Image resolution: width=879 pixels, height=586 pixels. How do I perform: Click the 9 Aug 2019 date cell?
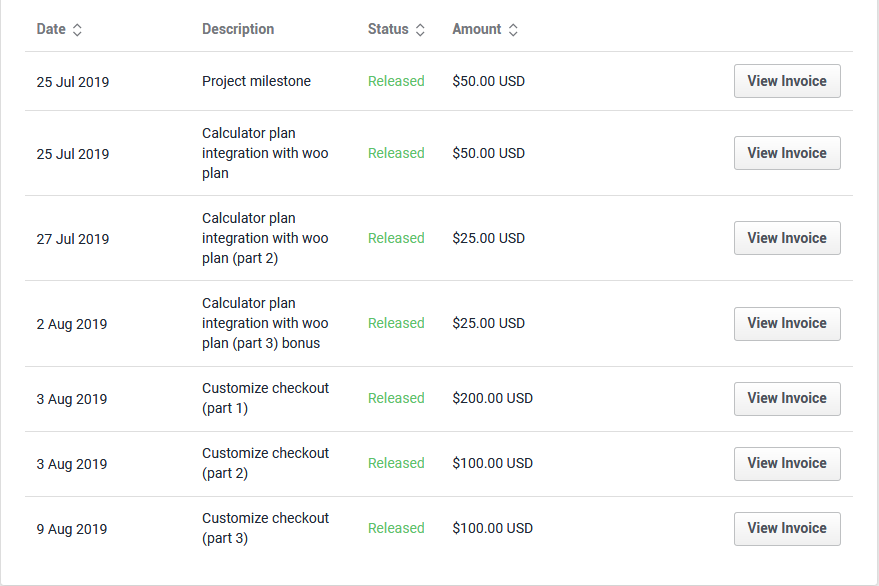point(72,529)
